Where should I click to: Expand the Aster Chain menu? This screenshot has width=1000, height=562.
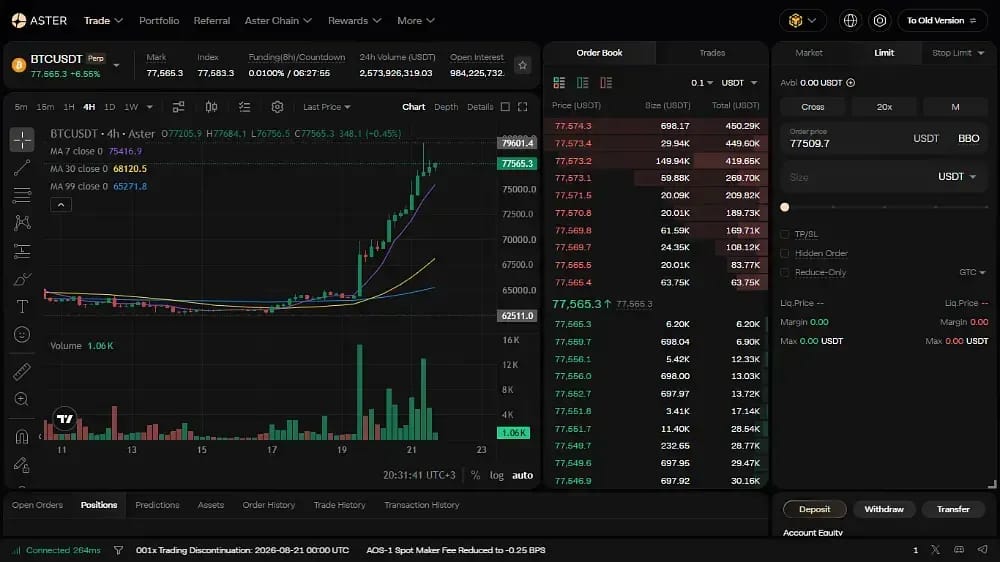(278, 20)
